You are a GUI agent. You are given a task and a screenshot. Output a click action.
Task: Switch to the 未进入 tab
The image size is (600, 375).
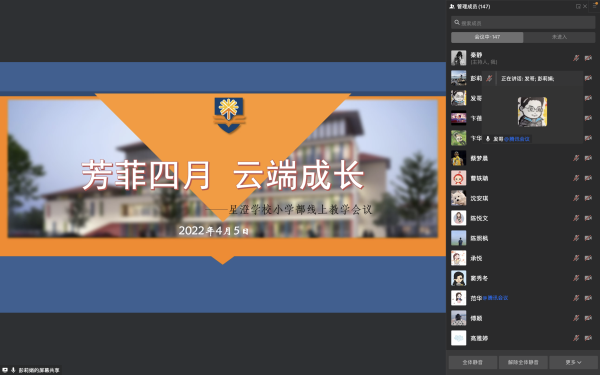point(559,37)
